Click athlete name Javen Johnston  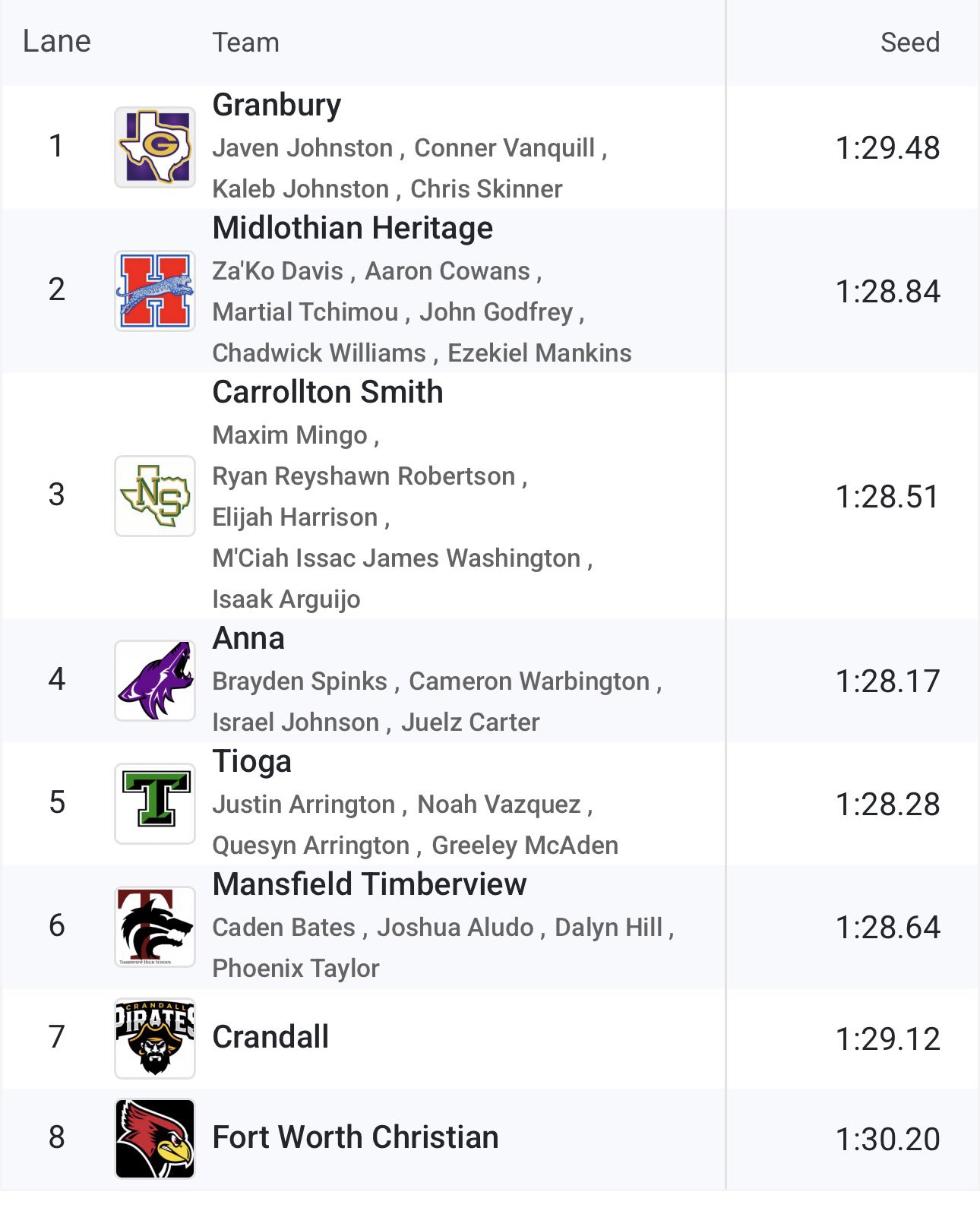(302, 148)
